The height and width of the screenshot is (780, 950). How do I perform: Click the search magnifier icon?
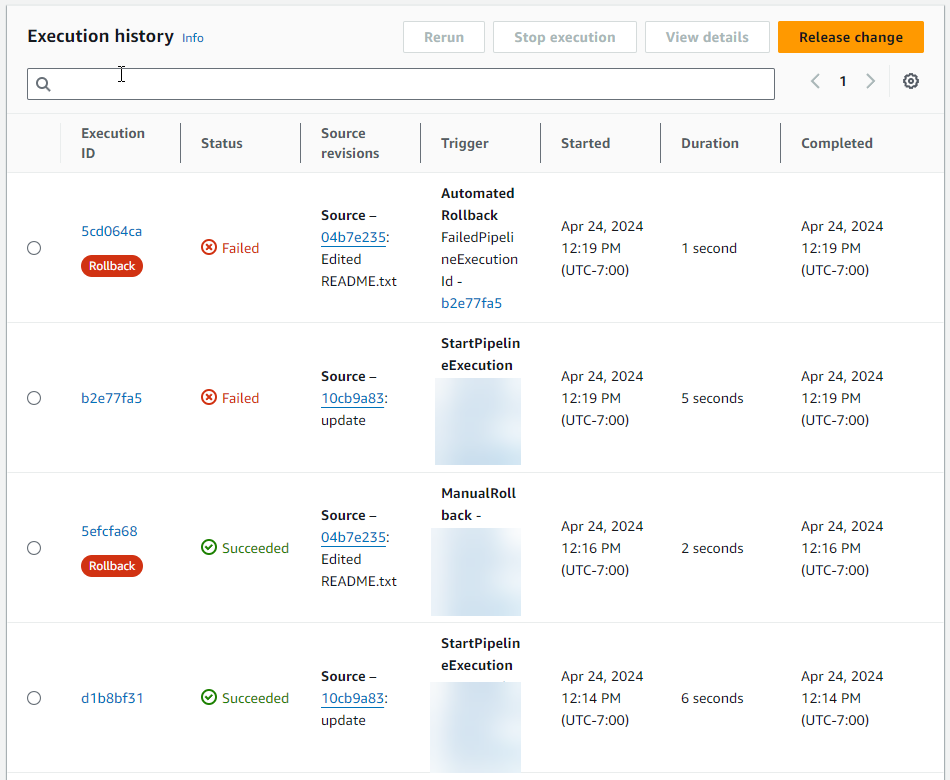[43, 84]
